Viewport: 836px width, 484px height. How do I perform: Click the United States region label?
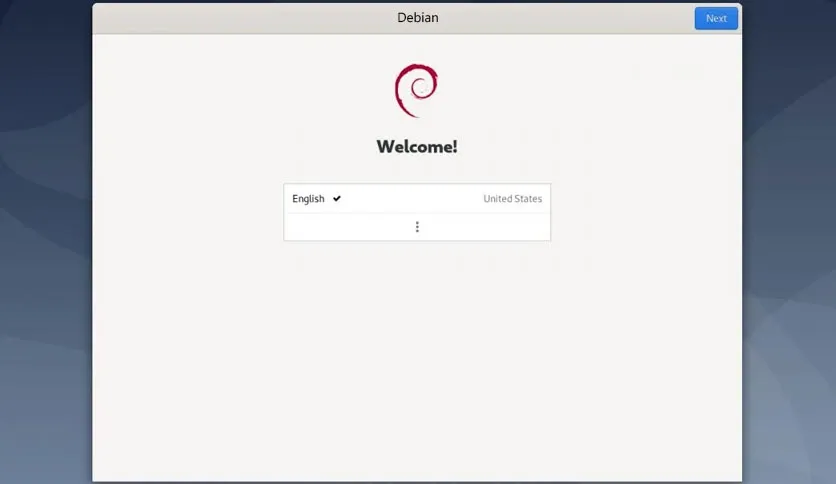point(512,198)
